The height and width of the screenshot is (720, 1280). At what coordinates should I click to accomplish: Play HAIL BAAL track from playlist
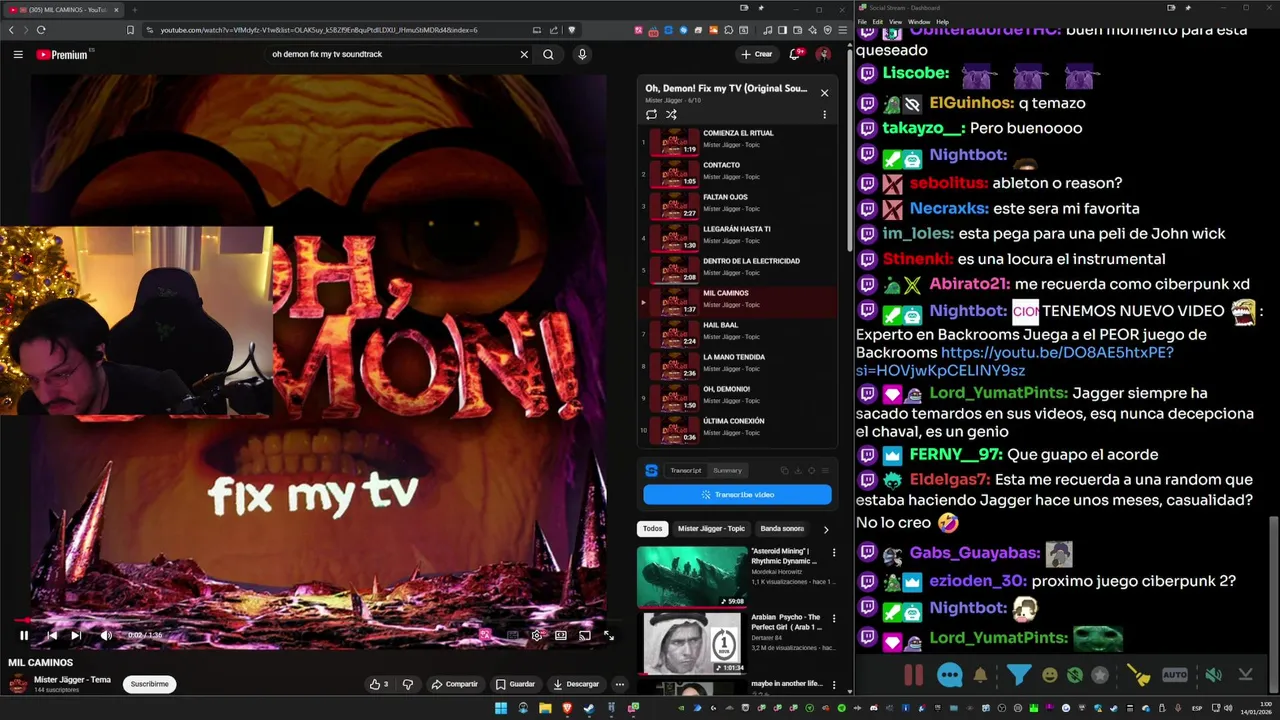738,333
